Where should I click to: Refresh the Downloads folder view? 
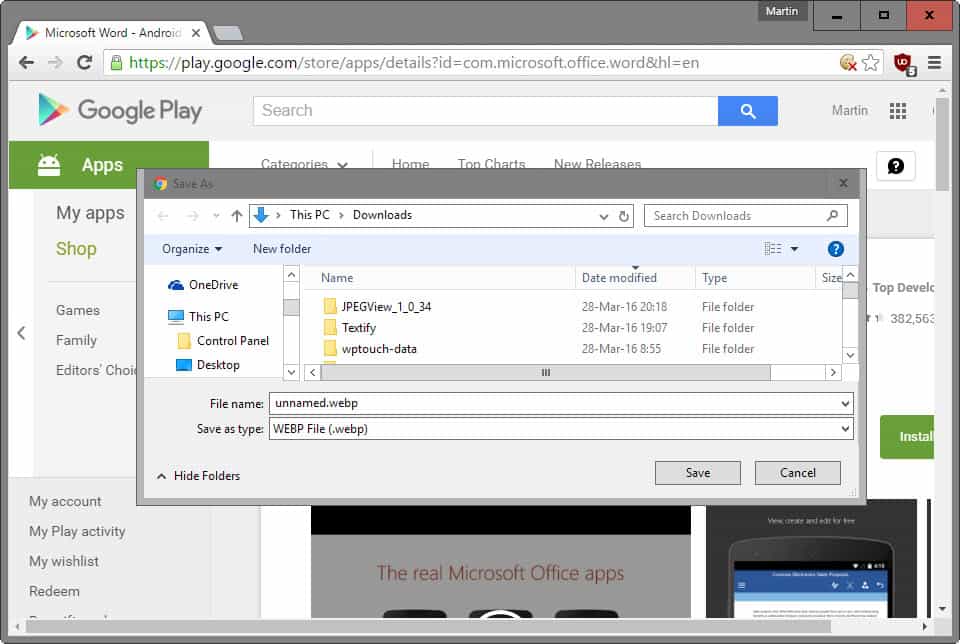pos(622,215)
